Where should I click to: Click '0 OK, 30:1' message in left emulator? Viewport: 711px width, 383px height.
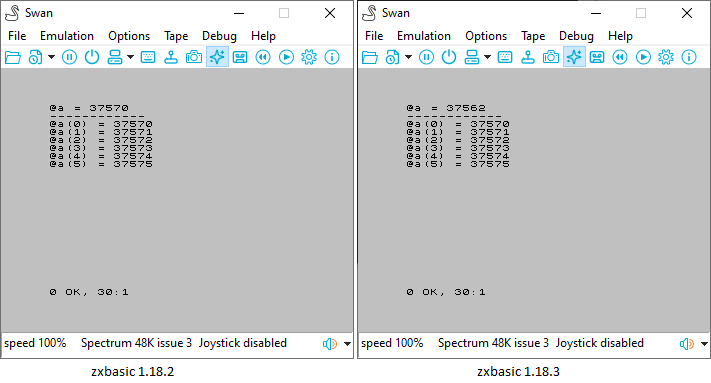pyautogui.click(x=89, y=292)
